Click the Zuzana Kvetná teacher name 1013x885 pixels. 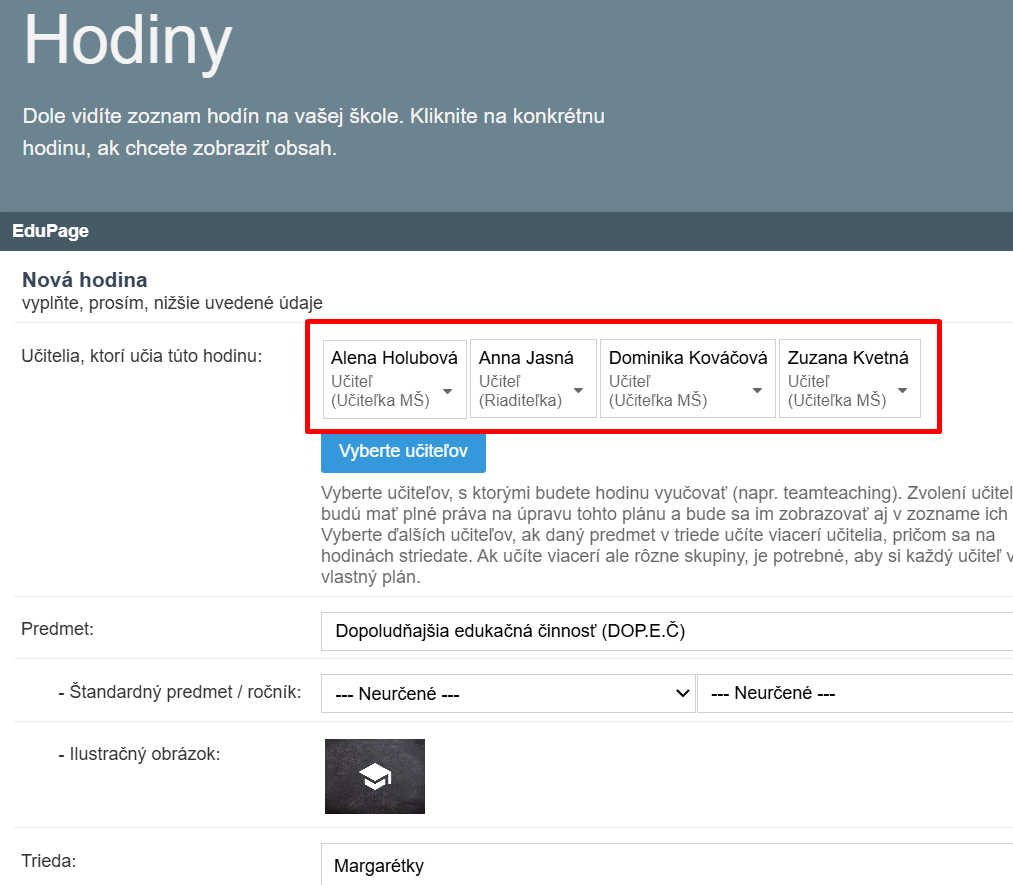(848, 358)
